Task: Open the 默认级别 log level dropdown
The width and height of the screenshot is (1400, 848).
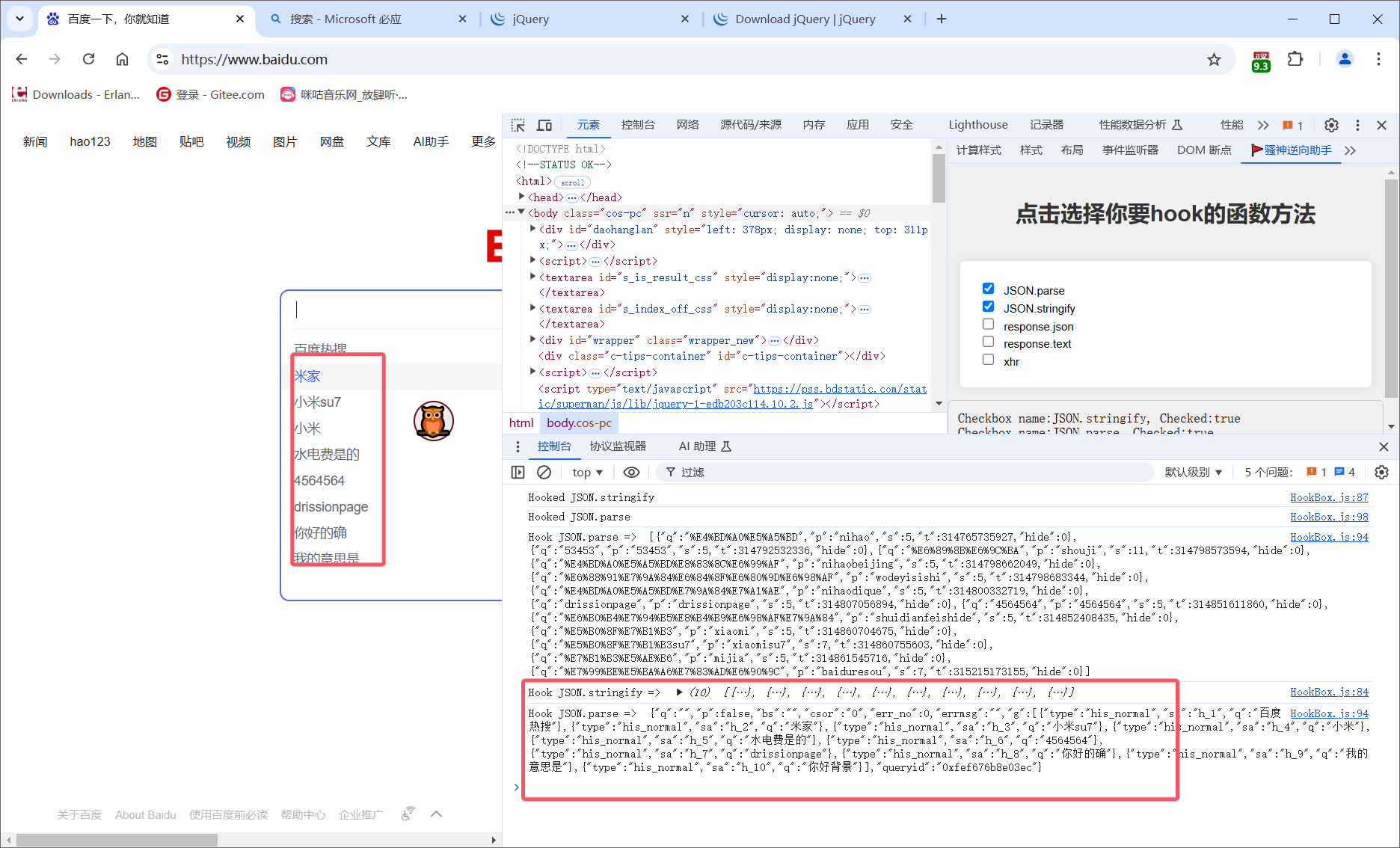Action: click(x=1193, y=472)
